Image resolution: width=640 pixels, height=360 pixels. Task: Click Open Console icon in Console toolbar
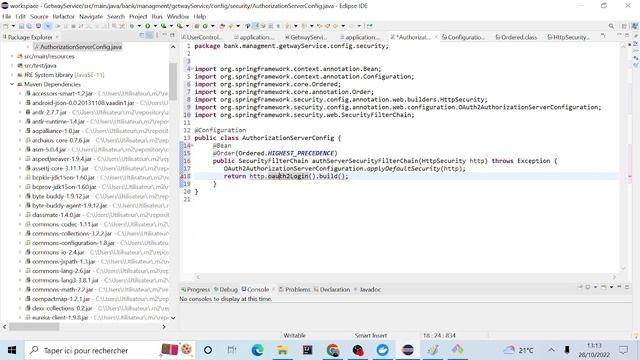605,287
